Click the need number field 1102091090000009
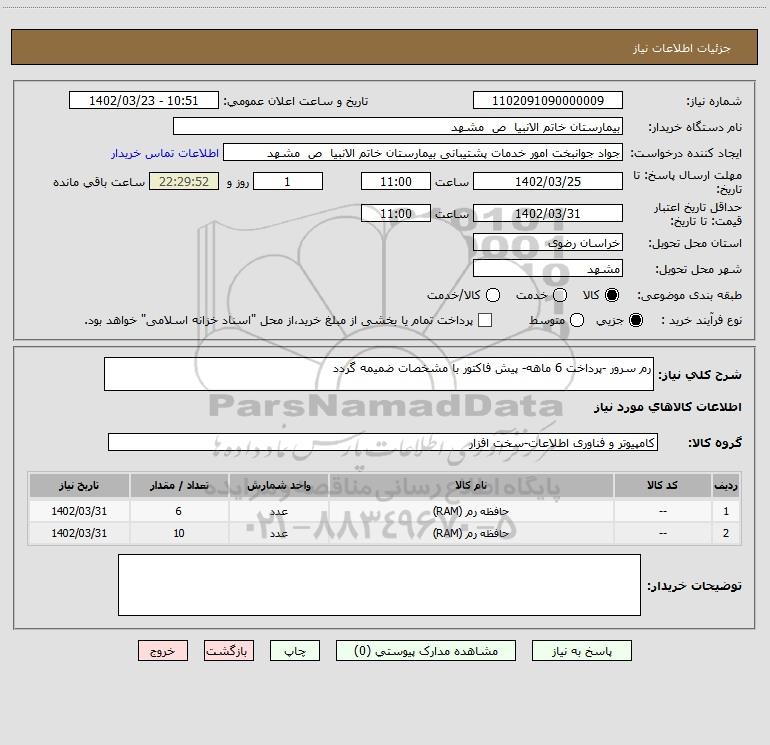Image resolution: width=770 pixels, height=745 pixels. point(548,100)
